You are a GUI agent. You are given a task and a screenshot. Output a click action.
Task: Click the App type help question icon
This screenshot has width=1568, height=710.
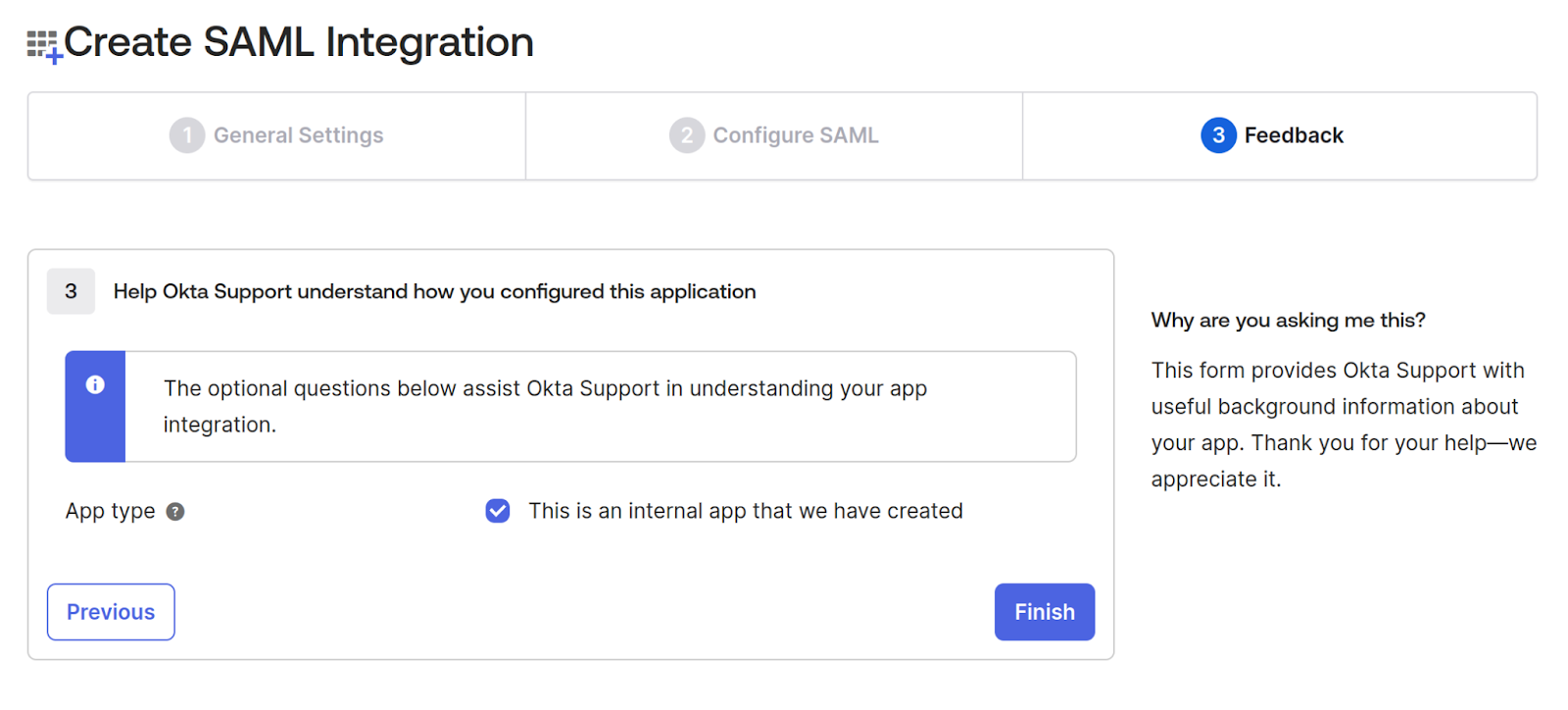click(x=175, y=512)
